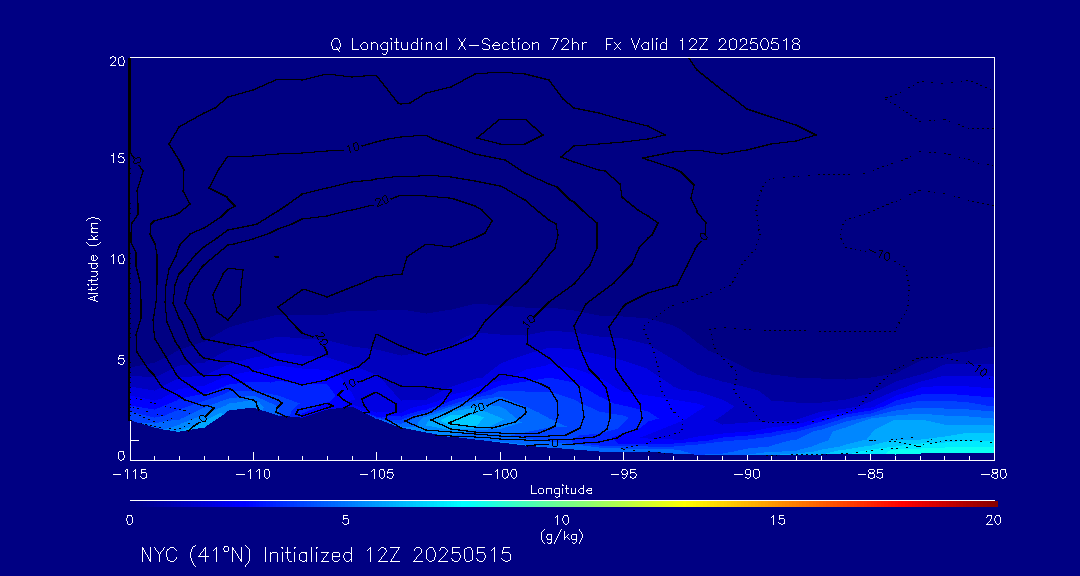Select the altitude axis tick label 5

click(x=120, y=359)
